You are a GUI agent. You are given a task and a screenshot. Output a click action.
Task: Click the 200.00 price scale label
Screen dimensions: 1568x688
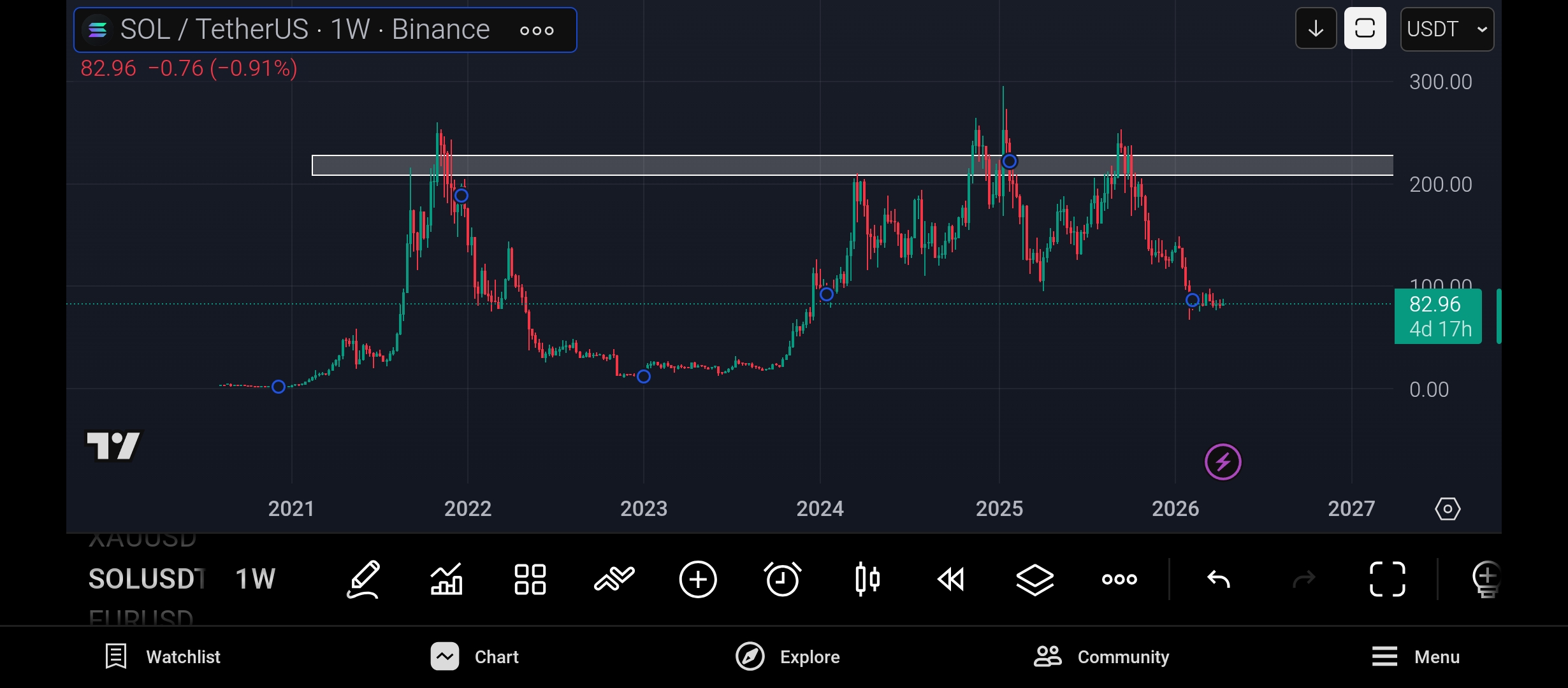click(1441, 185)
